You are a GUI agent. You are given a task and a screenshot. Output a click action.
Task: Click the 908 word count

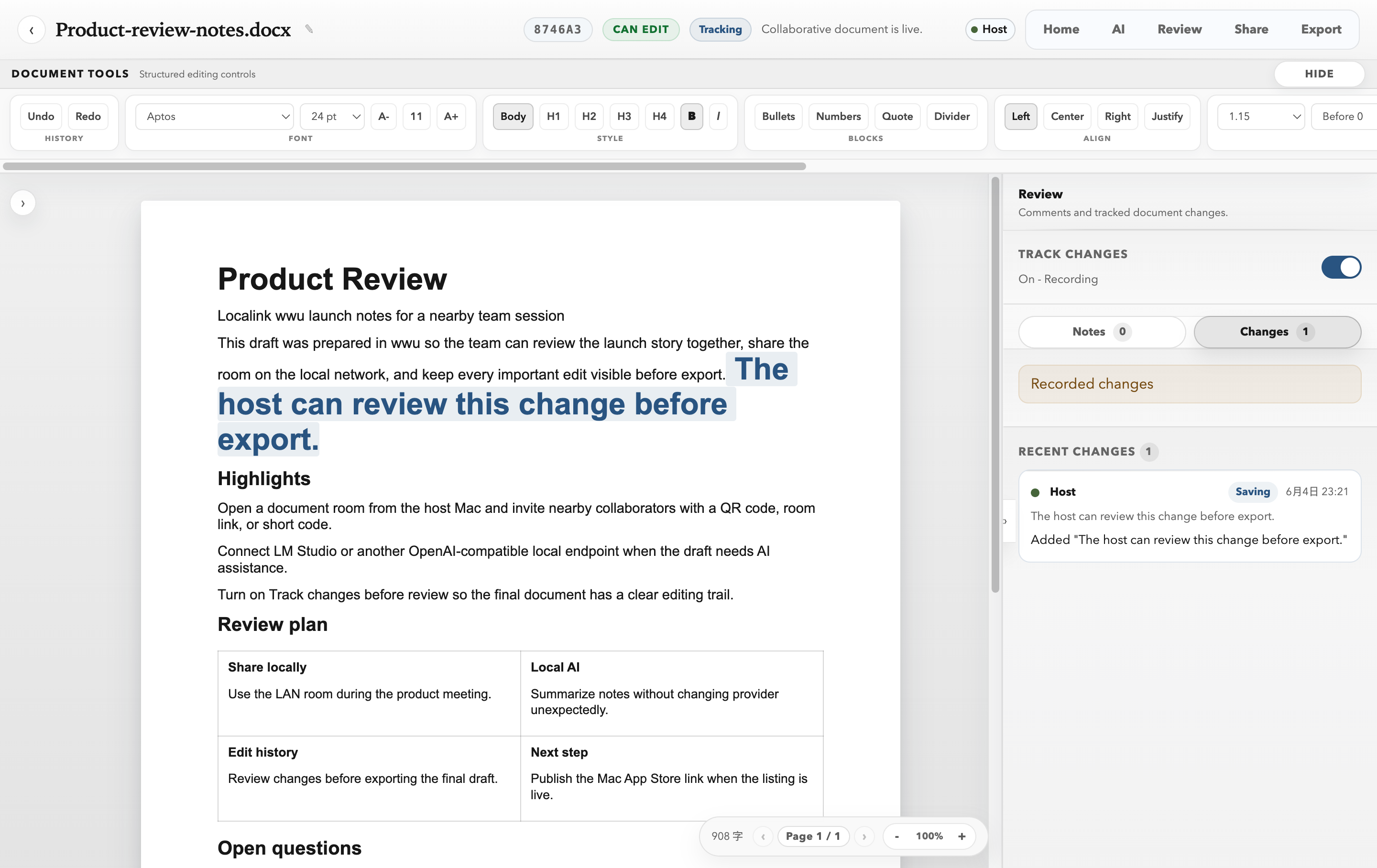[727, 836]
